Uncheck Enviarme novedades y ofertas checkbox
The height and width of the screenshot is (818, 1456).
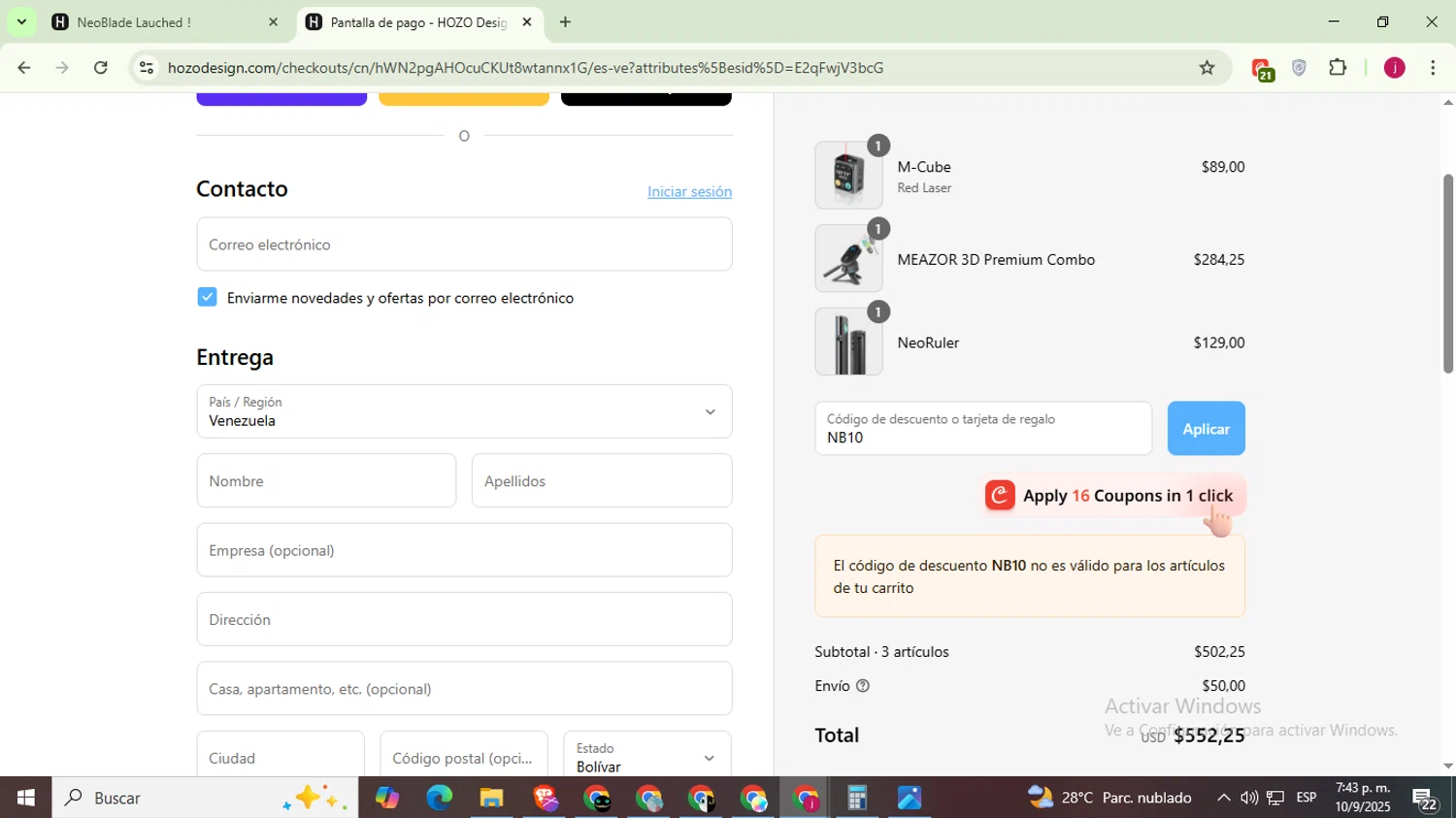coord(207,297)
